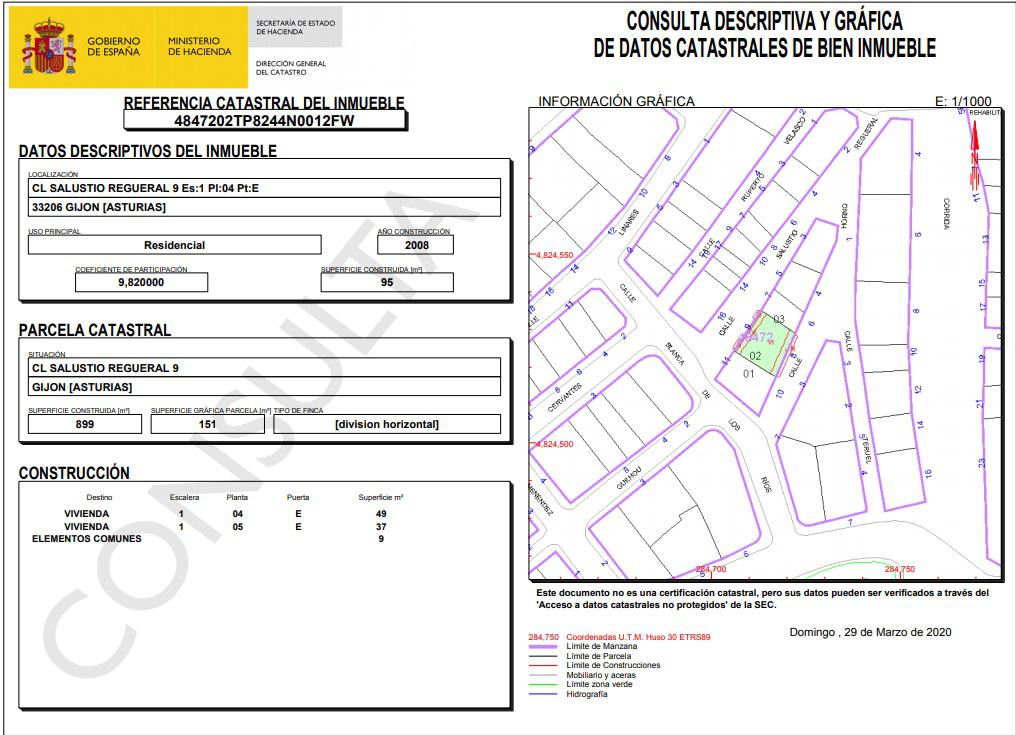Click sub-parcel label 03 on map
Image resolution: width=1016 pixels, height=735 pixels.
pyautogui.click(x=779, y=319)
